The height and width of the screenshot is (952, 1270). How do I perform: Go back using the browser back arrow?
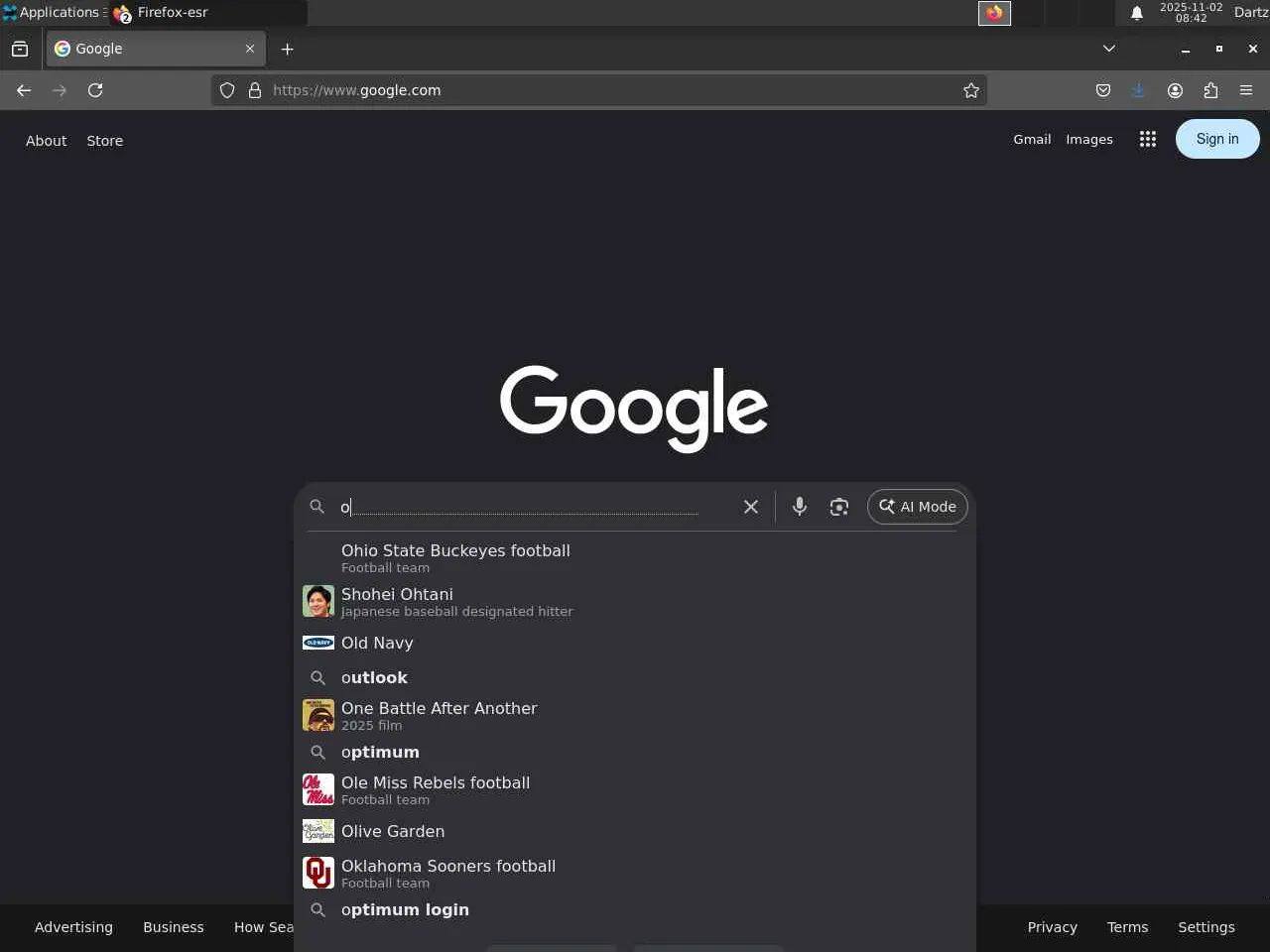[24, 90]
